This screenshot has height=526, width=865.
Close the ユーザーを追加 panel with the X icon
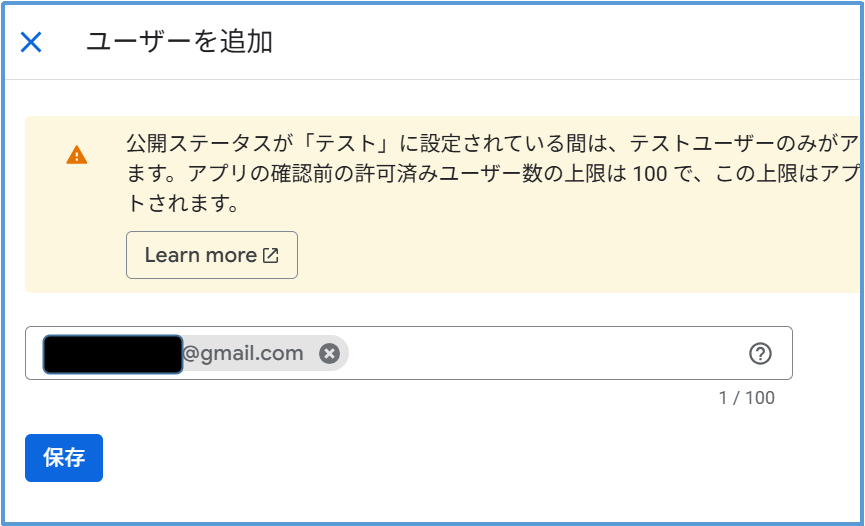pyautogui.click(x=31, y=42)
